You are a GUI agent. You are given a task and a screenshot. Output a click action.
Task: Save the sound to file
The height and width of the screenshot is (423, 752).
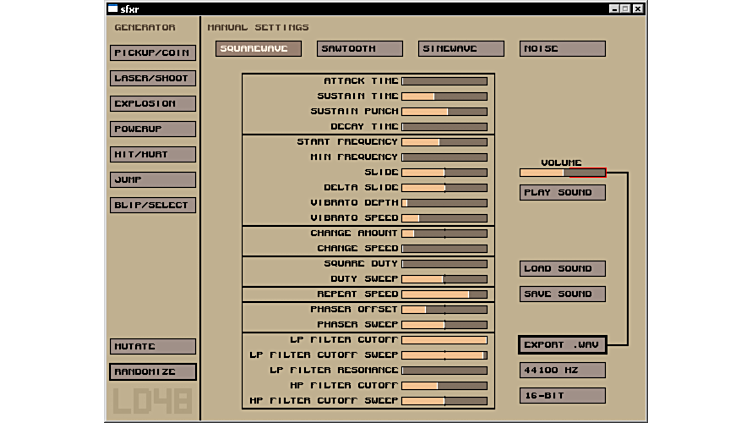pyautogui.click(x=562, y=294)
